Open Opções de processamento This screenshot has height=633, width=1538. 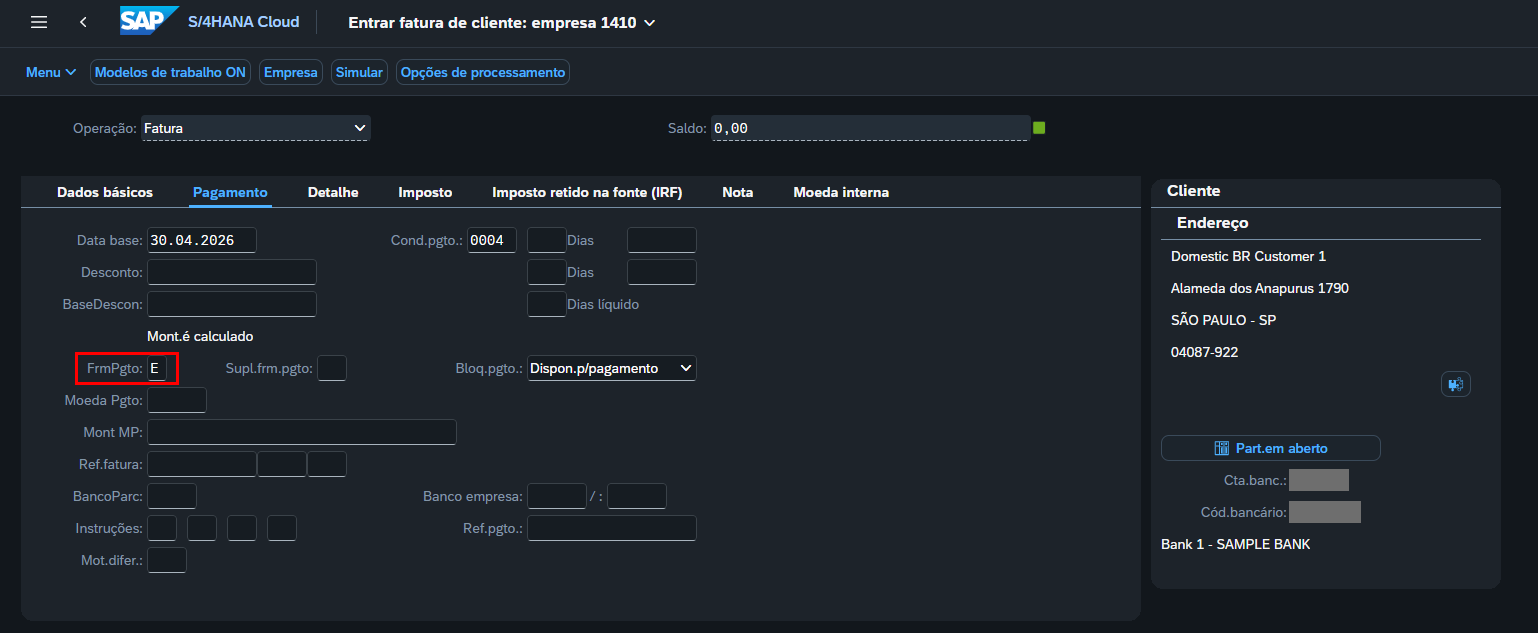(x=483, y=72)
